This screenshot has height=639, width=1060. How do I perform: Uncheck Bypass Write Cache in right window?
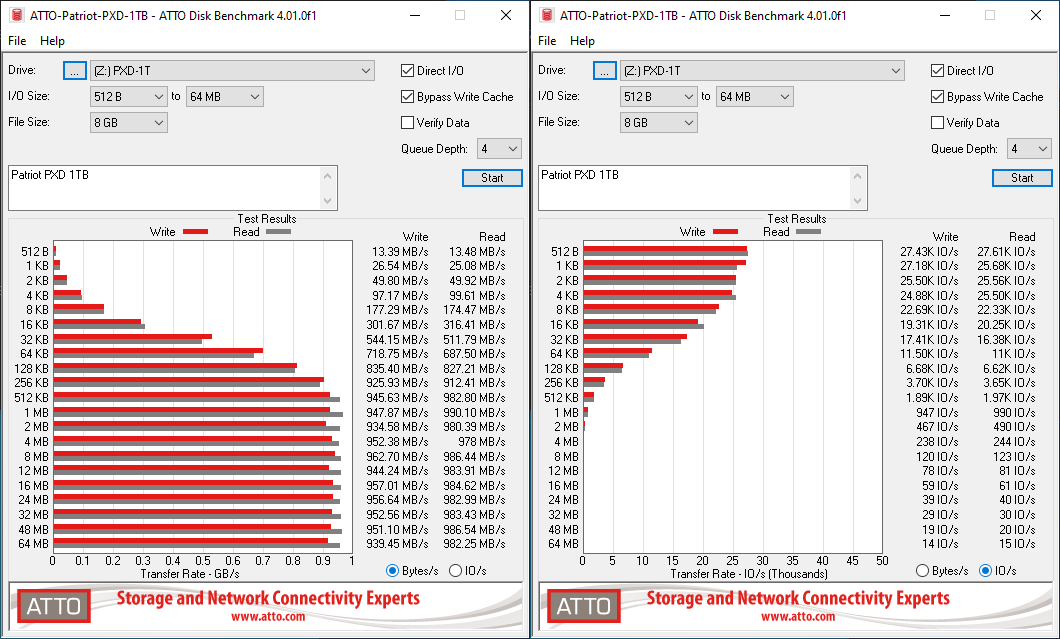(938, 97)
